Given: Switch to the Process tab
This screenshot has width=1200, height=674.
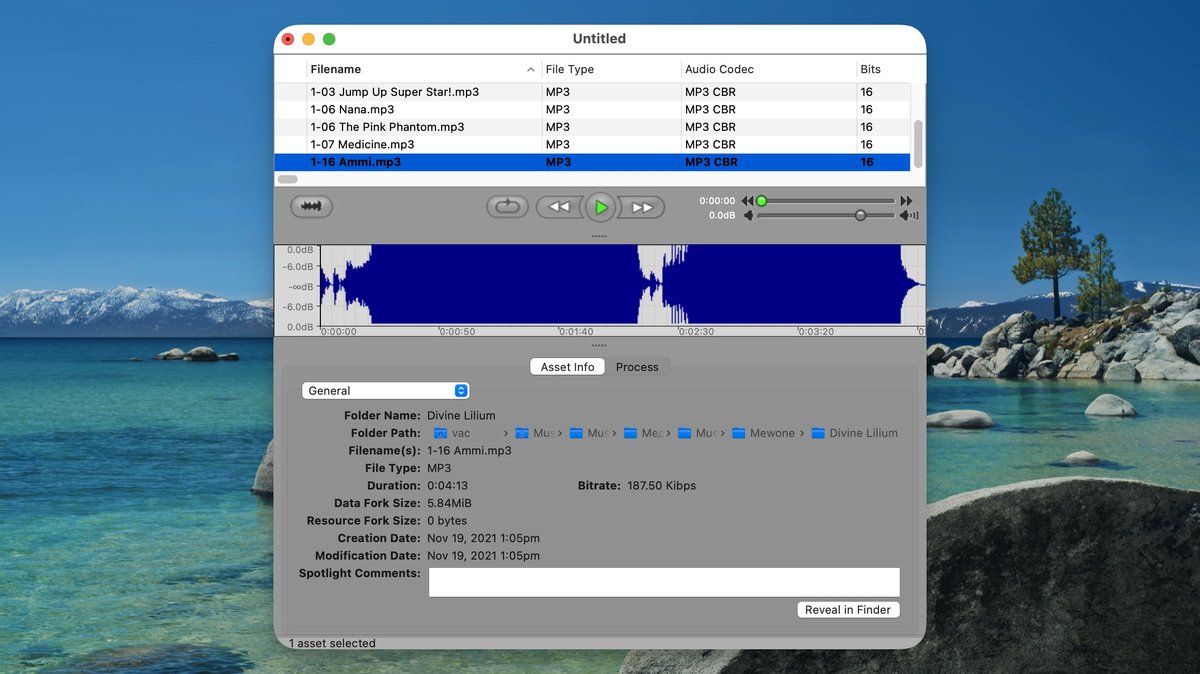Looking at the screenshot, I should [x=638, y=367].
